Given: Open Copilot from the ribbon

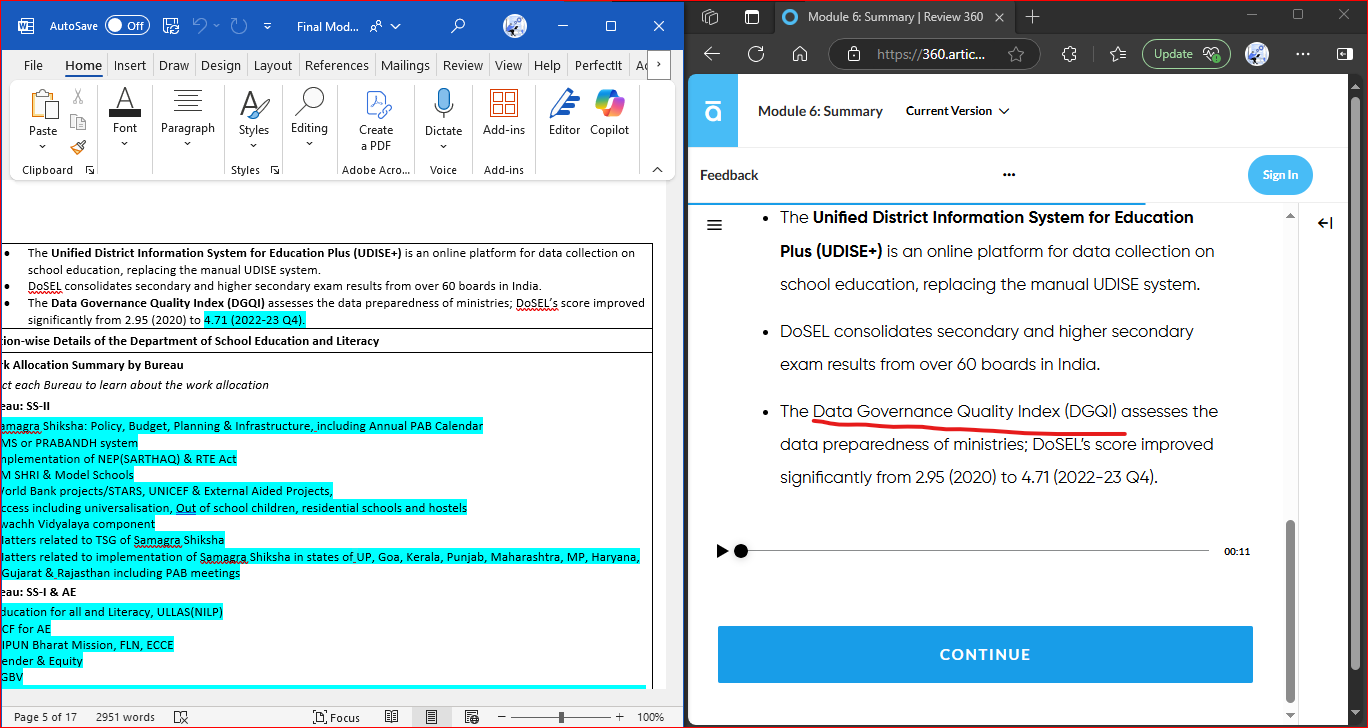Looking at the screenshot, I should 609,112.
